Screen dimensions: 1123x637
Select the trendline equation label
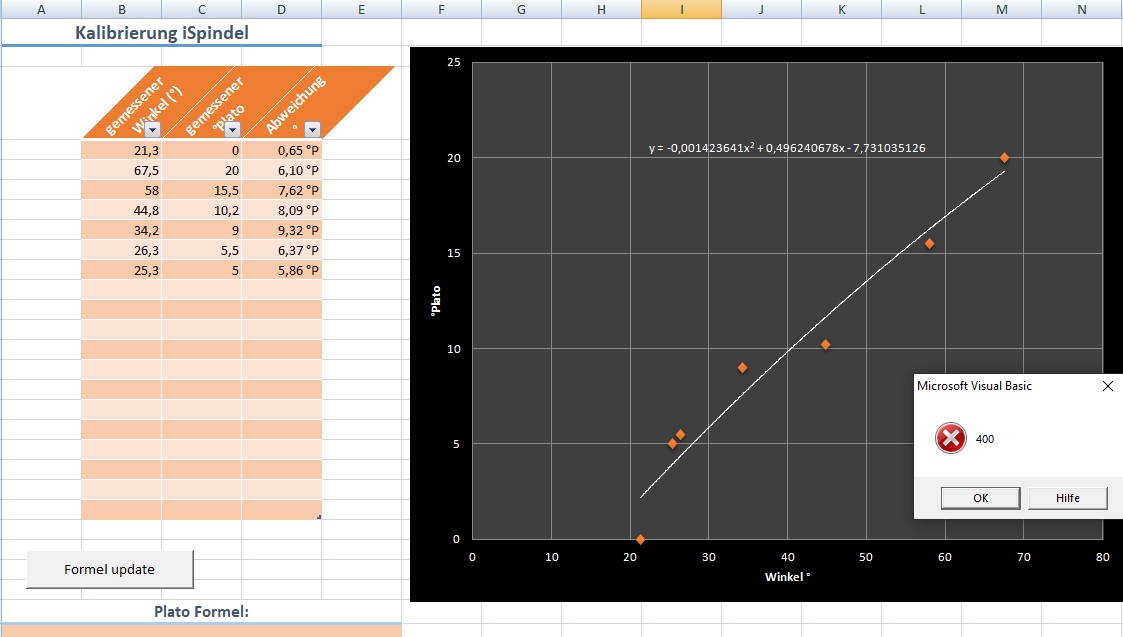(x=786, y=148)
